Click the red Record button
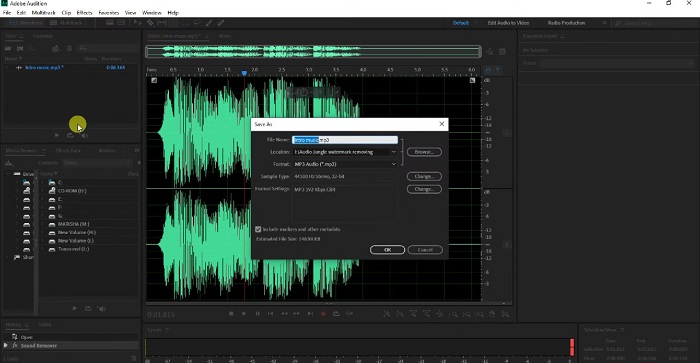The width and height of the screenshot is (700, 363). pos(323,314)
